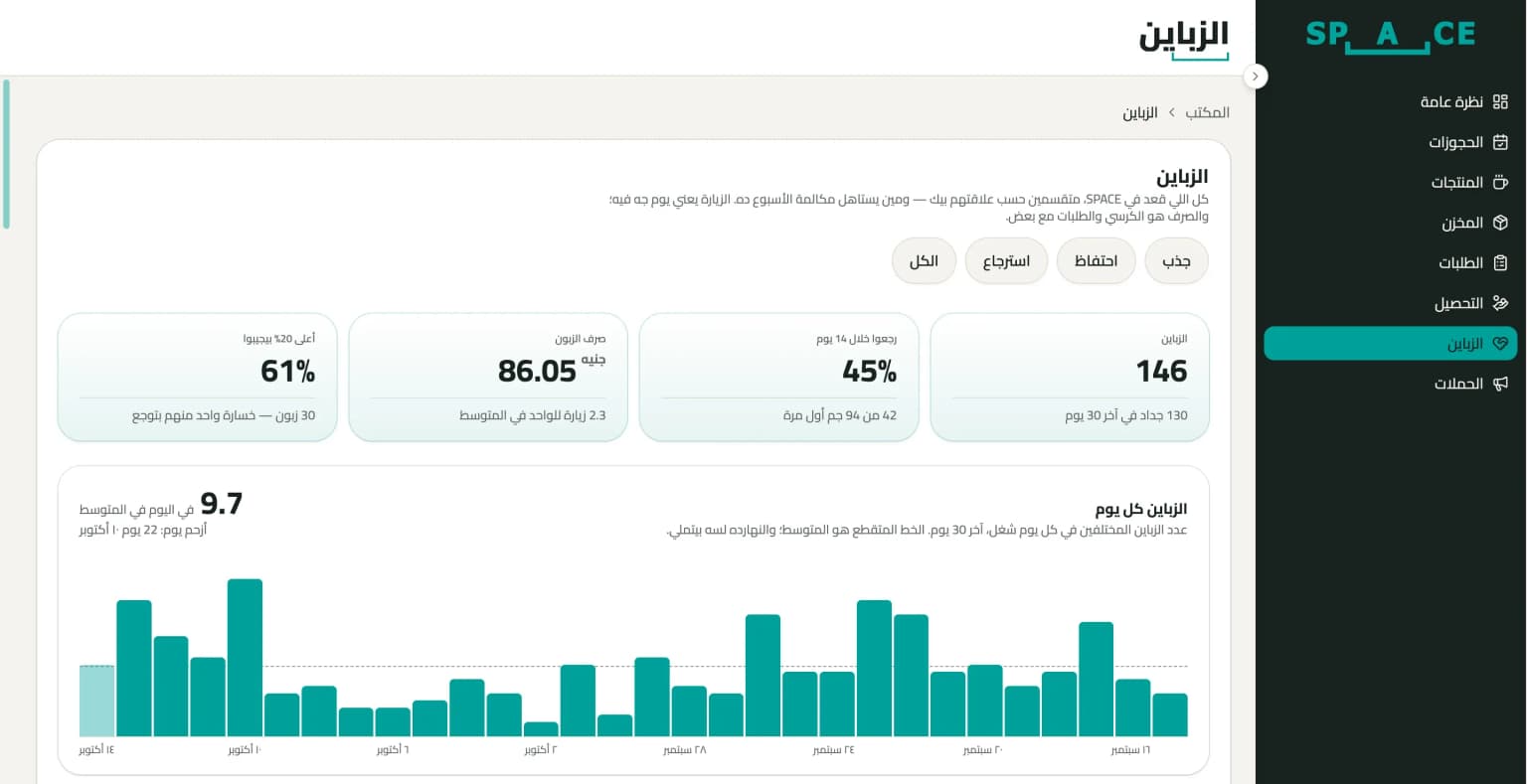Open الطلبات via the clipboard icon
Image resolution: width=1527 pixels, height=784 pixels.
click(1500, 262)
